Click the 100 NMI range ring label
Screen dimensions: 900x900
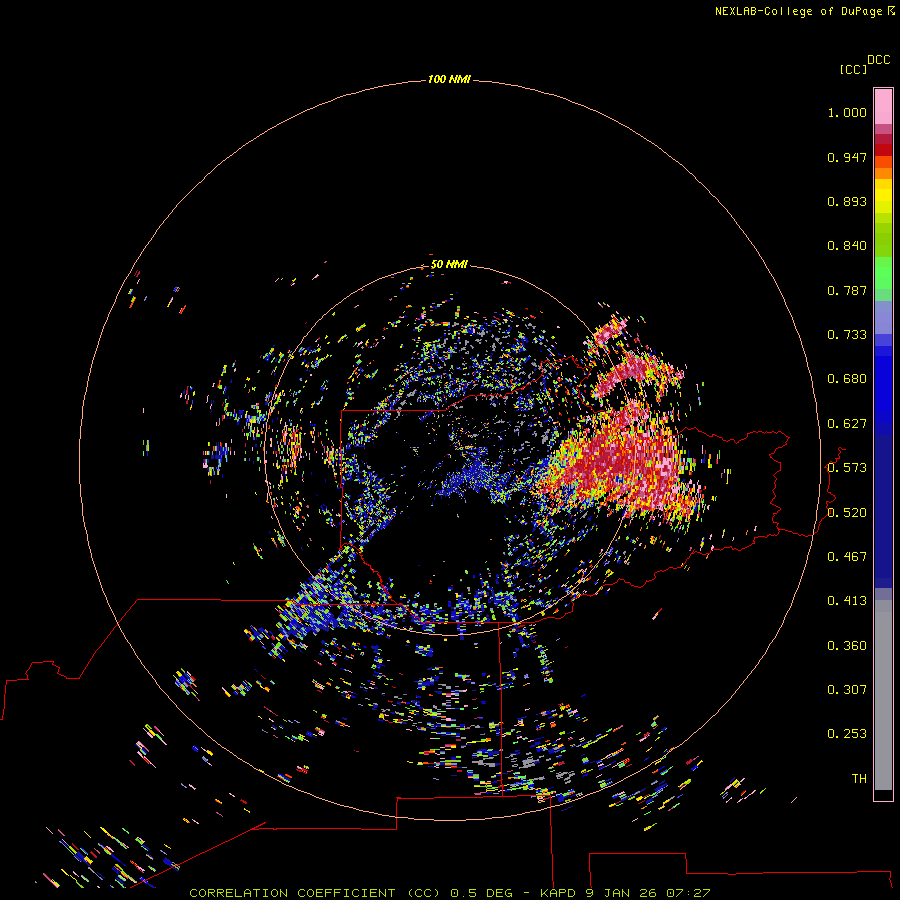(x=449, y=79)
